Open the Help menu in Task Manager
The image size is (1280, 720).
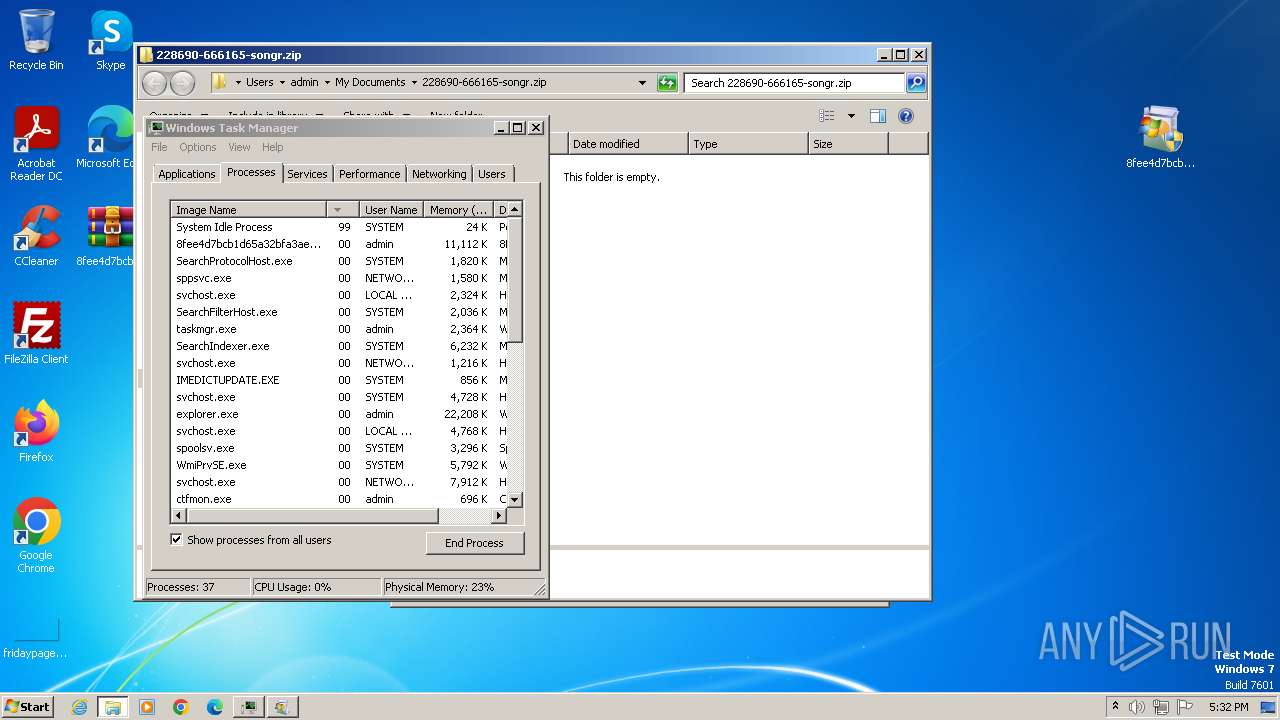click(272, 147)
